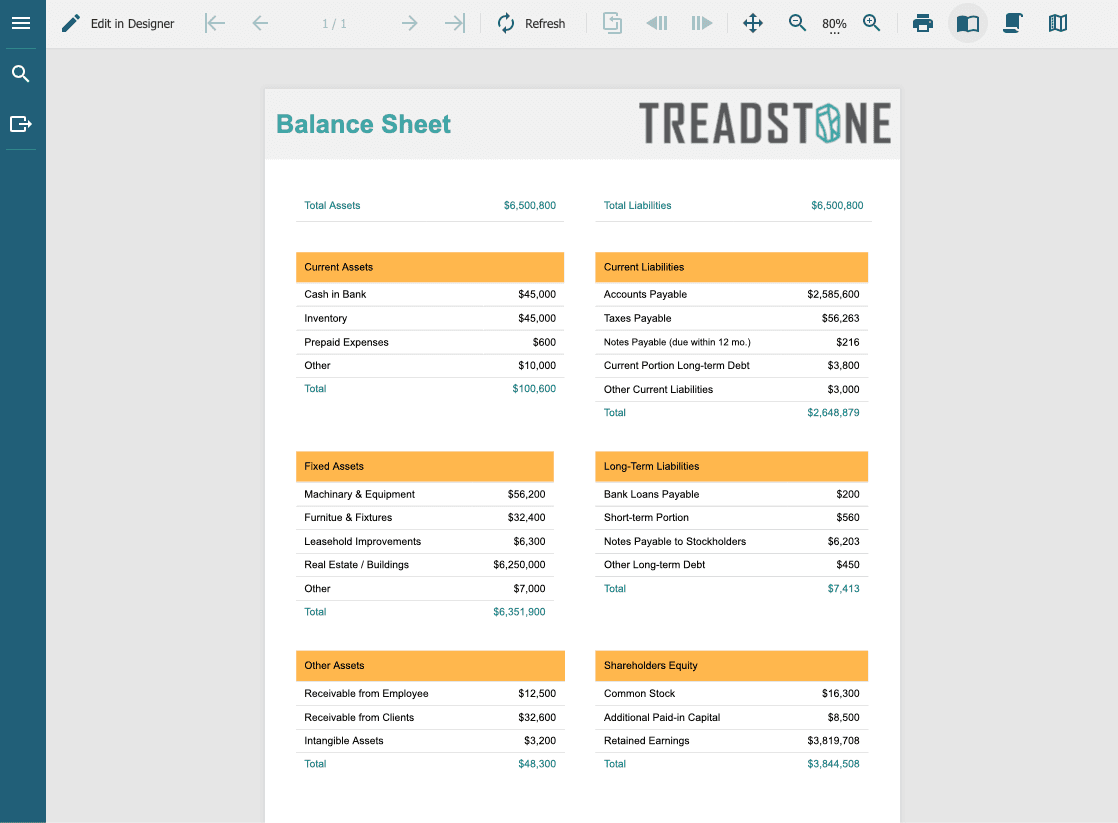Click Taxes Payable label
This screenshot has height=823, width=1118.
[637, 318]
